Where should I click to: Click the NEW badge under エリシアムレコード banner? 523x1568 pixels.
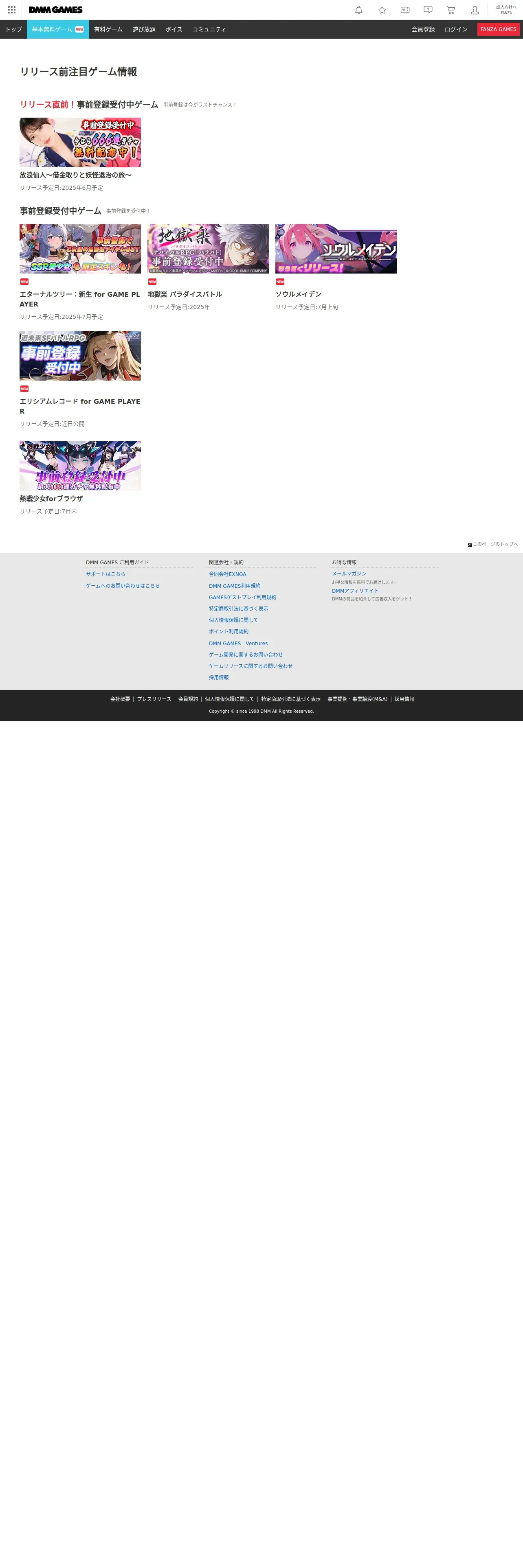(x=24, y=389)
